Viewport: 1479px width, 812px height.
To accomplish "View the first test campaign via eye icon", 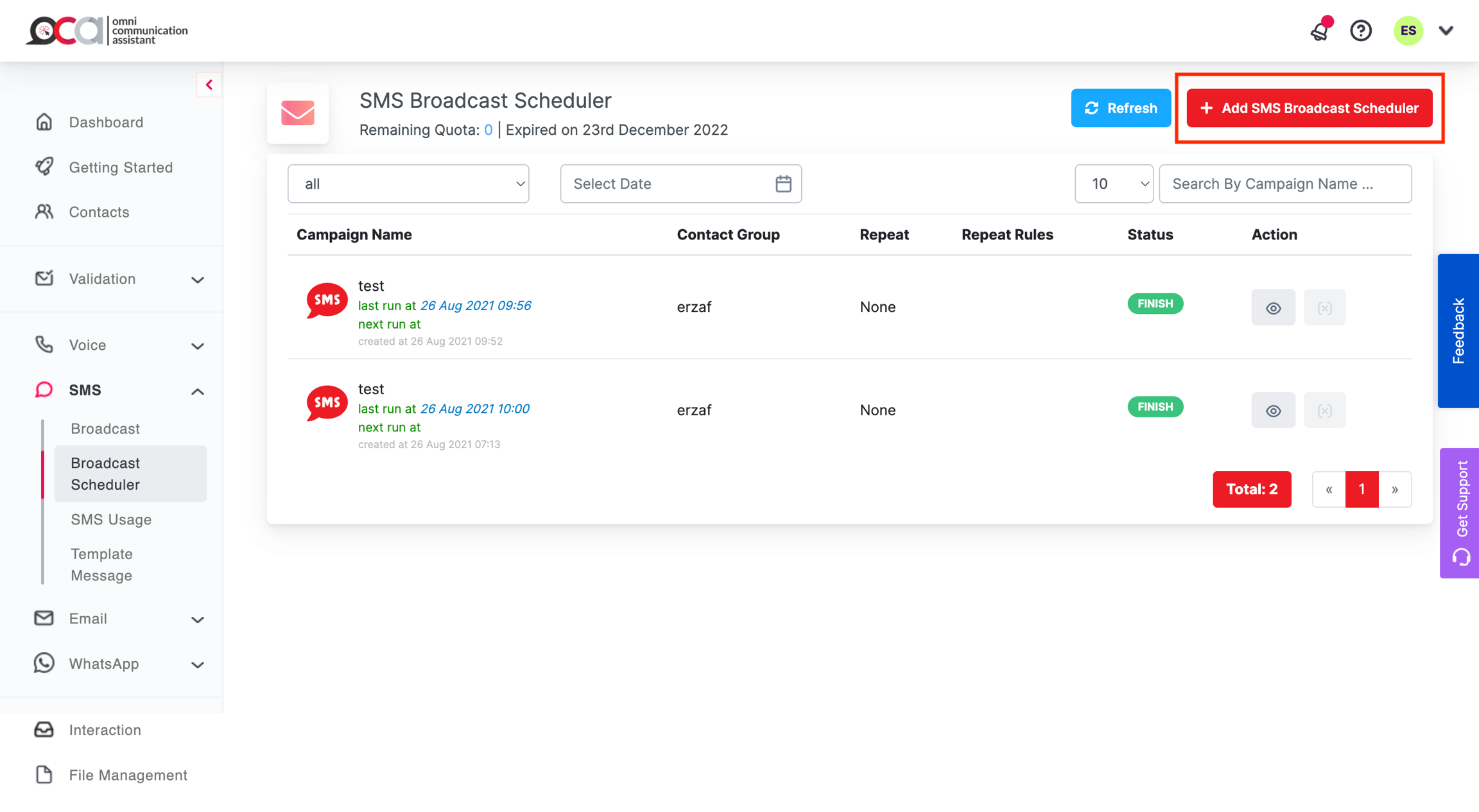I will pyautogui.click(x=1273, y=307).
